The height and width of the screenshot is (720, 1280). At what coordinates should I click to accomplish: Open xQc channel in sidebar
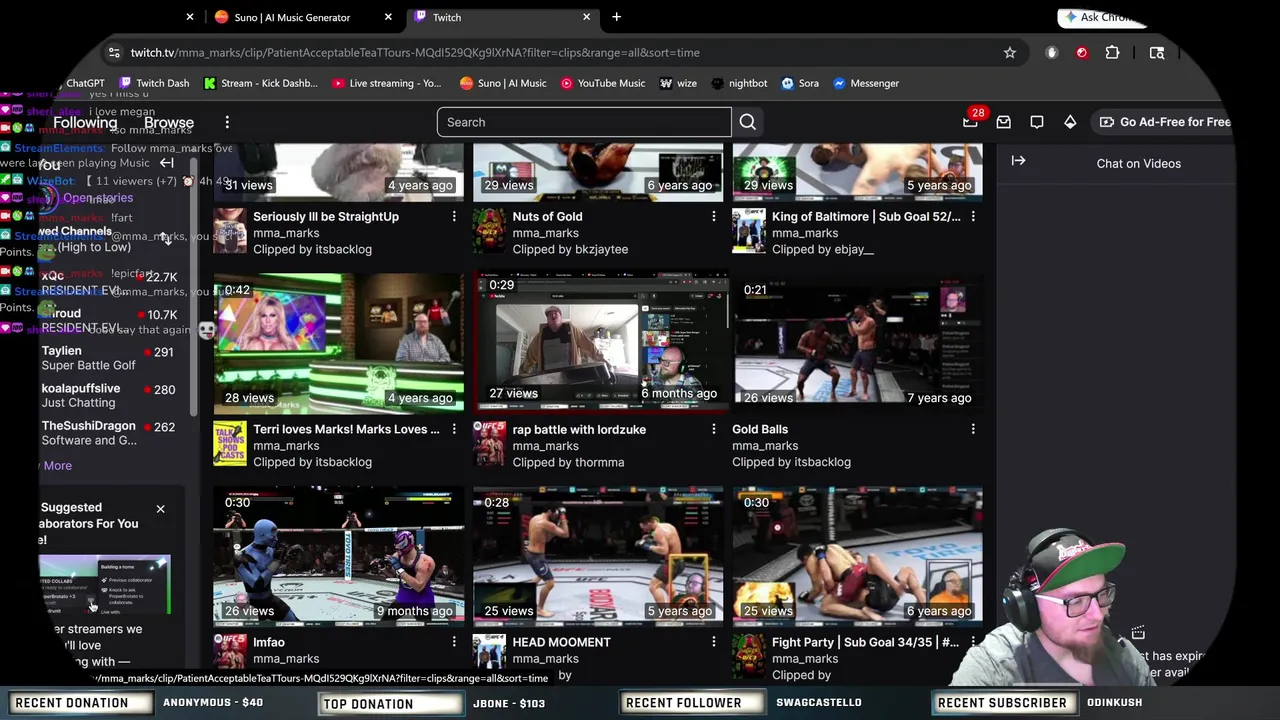(x=110, y=283)
